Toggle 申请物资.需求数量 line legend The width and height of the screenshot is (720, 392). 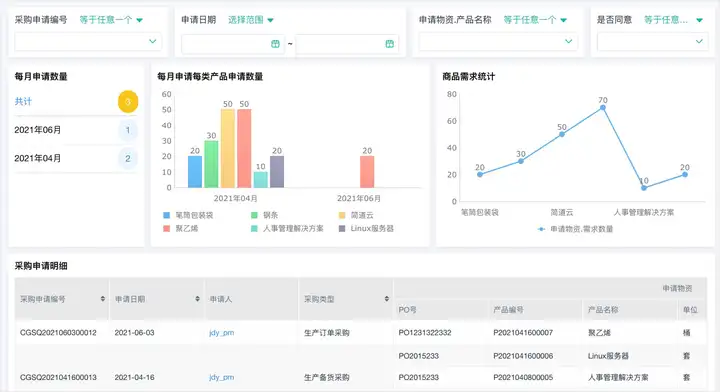point(575,229)
